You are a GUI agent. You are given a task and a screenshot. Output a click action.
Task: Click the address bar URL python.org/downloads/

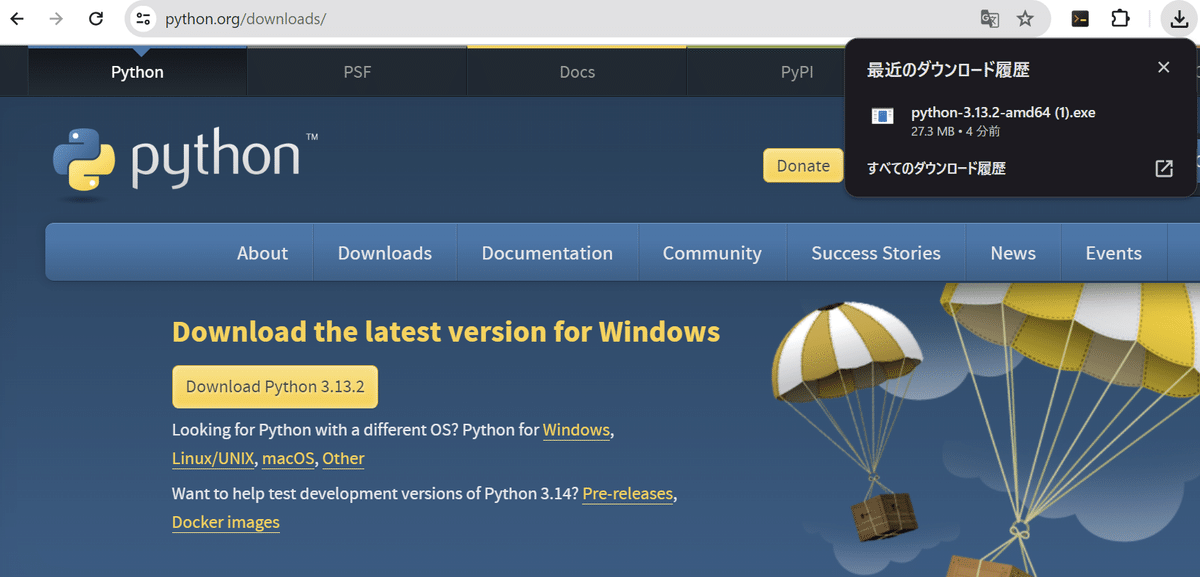click(x=245, y=19)
